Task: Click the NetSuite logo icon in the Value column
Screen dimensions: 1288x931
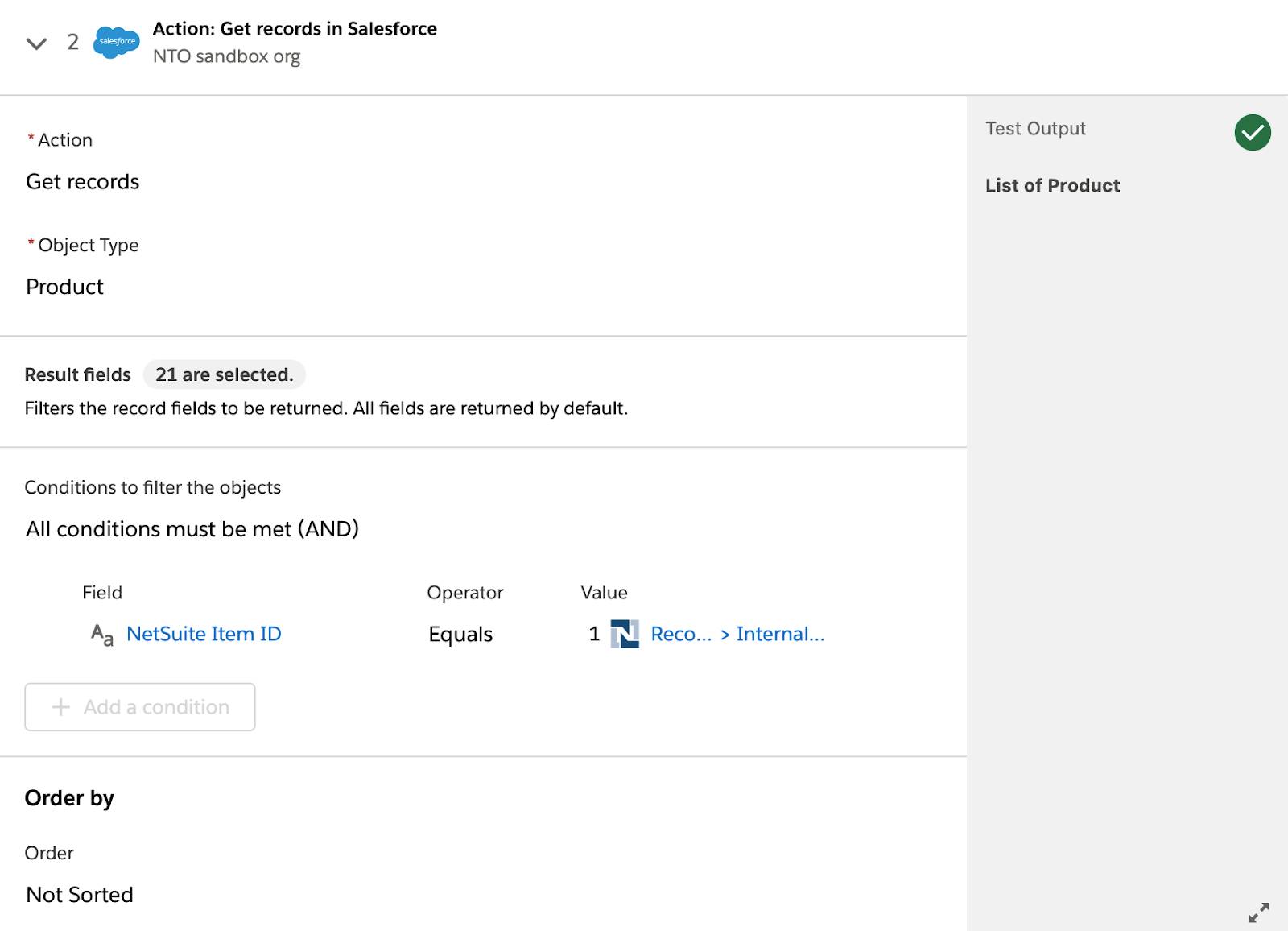Action: (625, 635)
